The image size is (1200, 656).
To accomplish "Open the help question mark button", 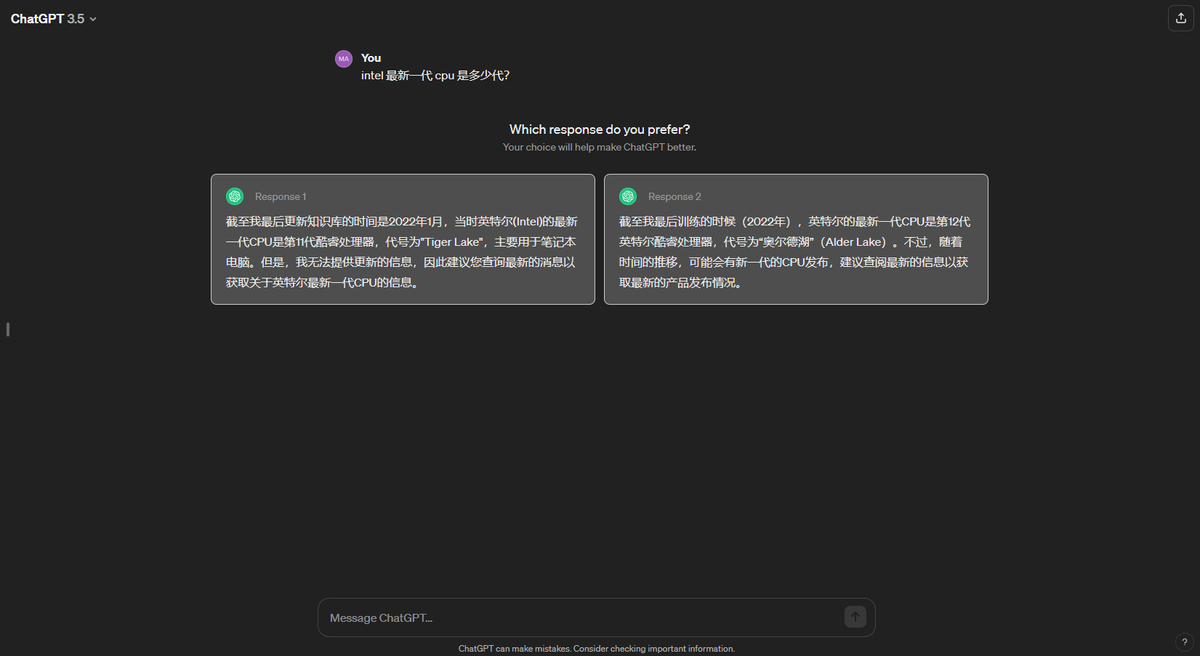I will tap(1184, 642).
